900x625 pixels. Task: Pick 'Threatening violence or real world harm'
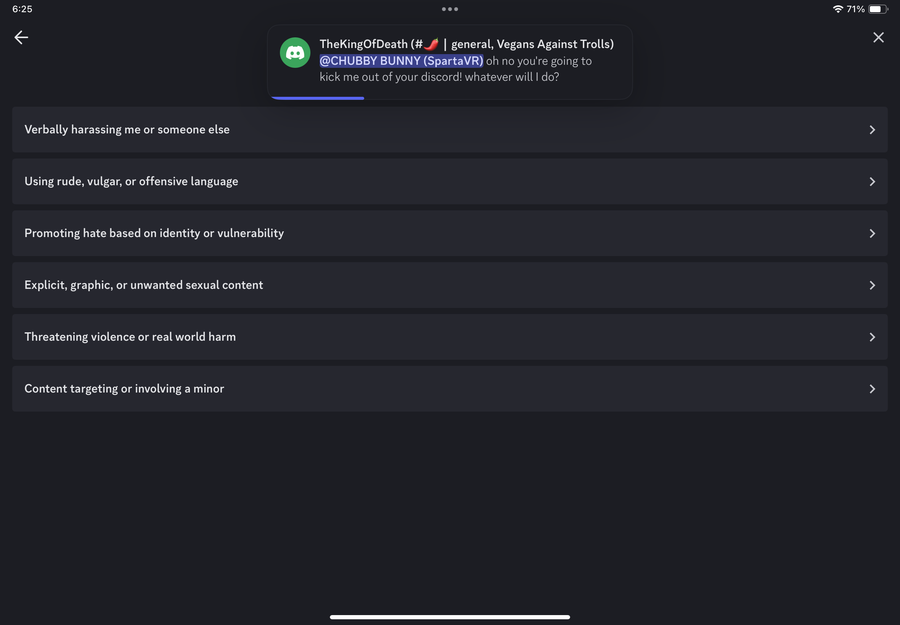coord(130,337)
